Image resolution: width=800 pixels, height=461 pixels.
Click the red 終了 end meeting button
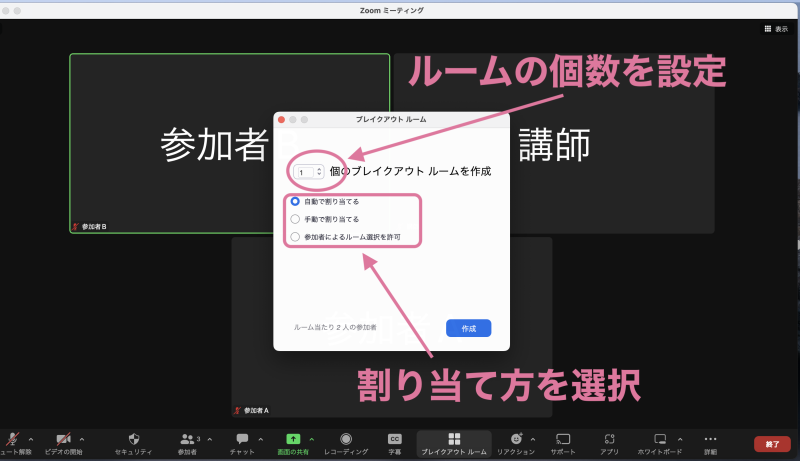click(772, 444)
